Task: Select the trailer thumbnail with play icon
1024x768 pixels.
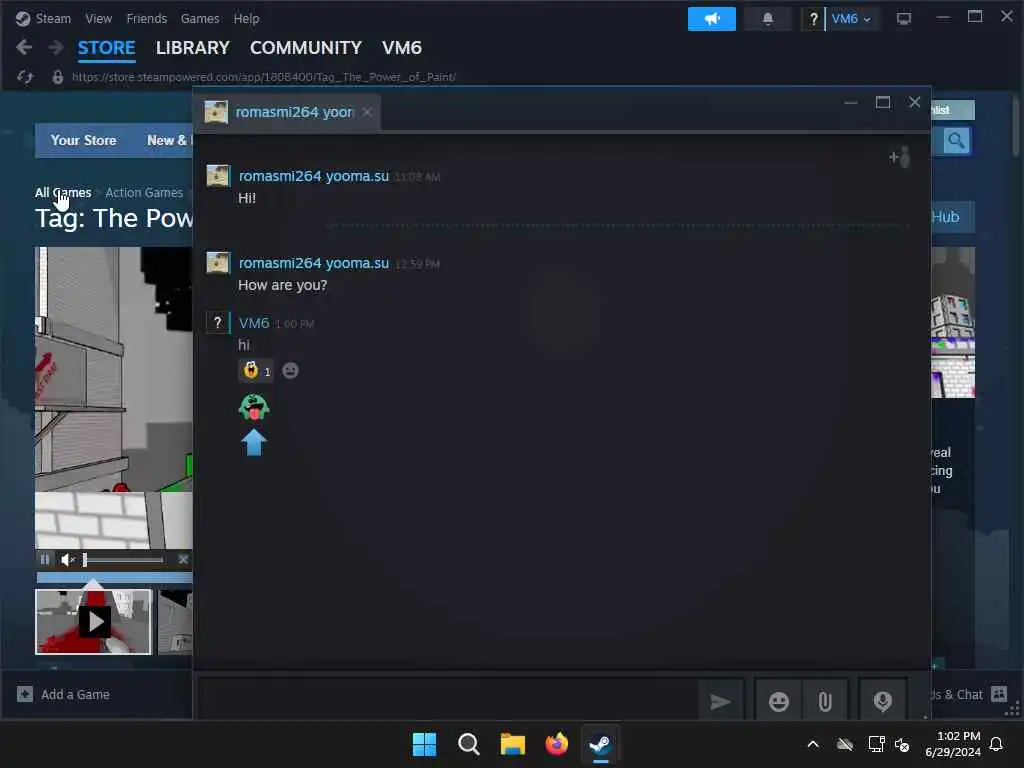Action: pyautogui.click(x=93, y=621)
